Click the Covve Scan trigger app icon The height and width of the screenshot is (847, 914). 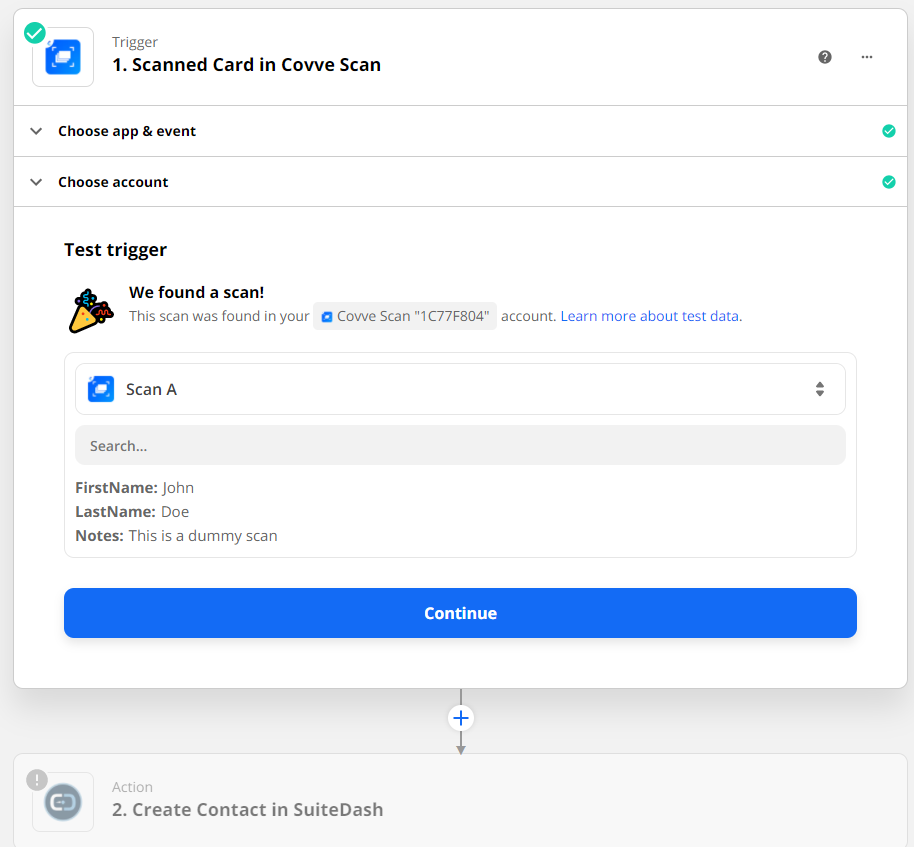pos(63,57)
